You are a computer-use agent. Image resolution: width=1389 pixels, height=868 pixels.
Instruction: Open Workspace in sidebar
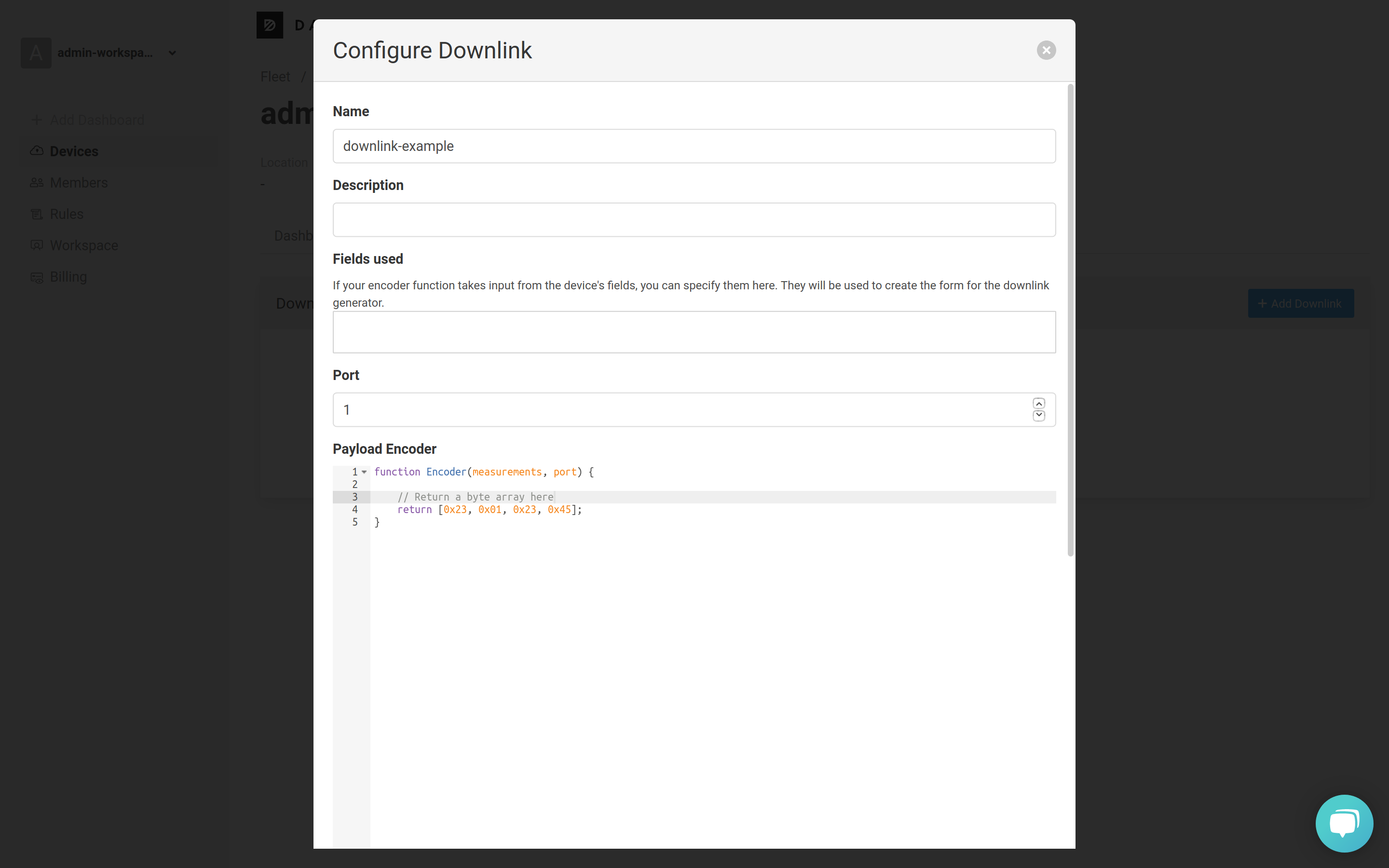click(x=84, y=246)
